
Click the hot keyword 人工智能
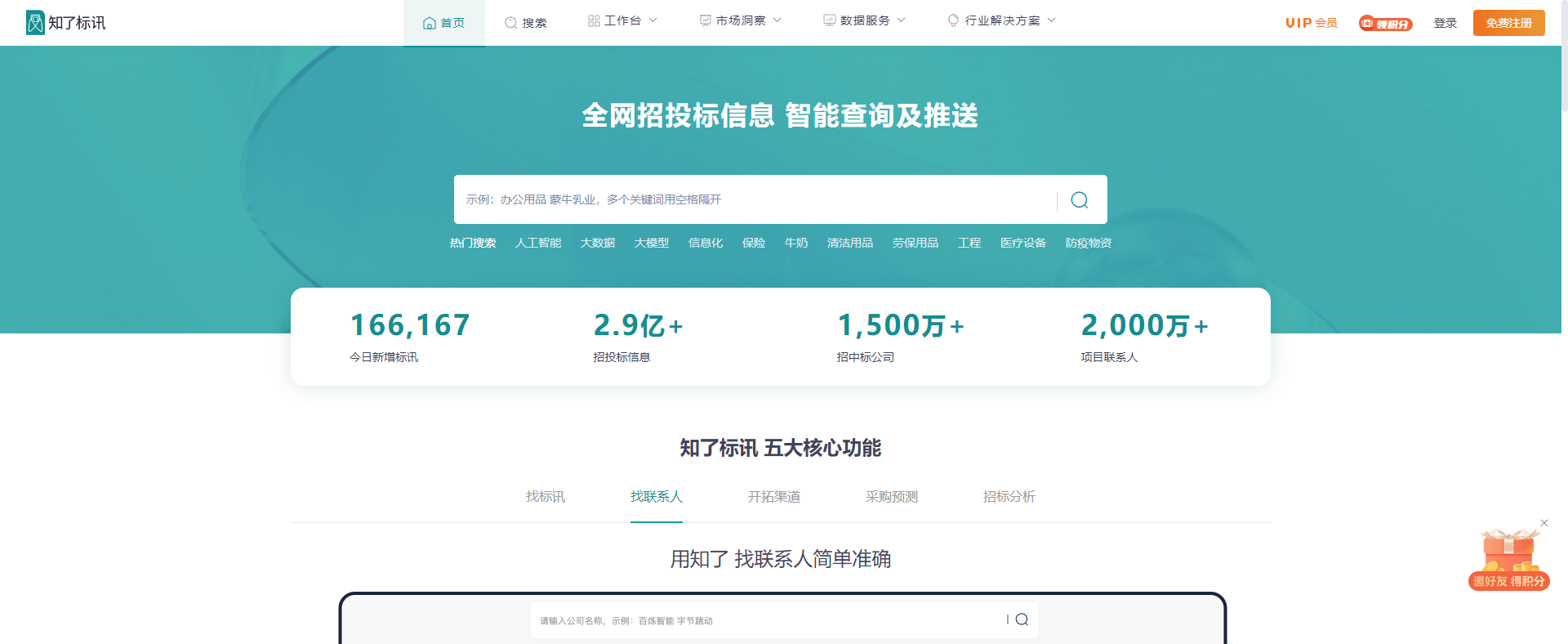(538, 243)
